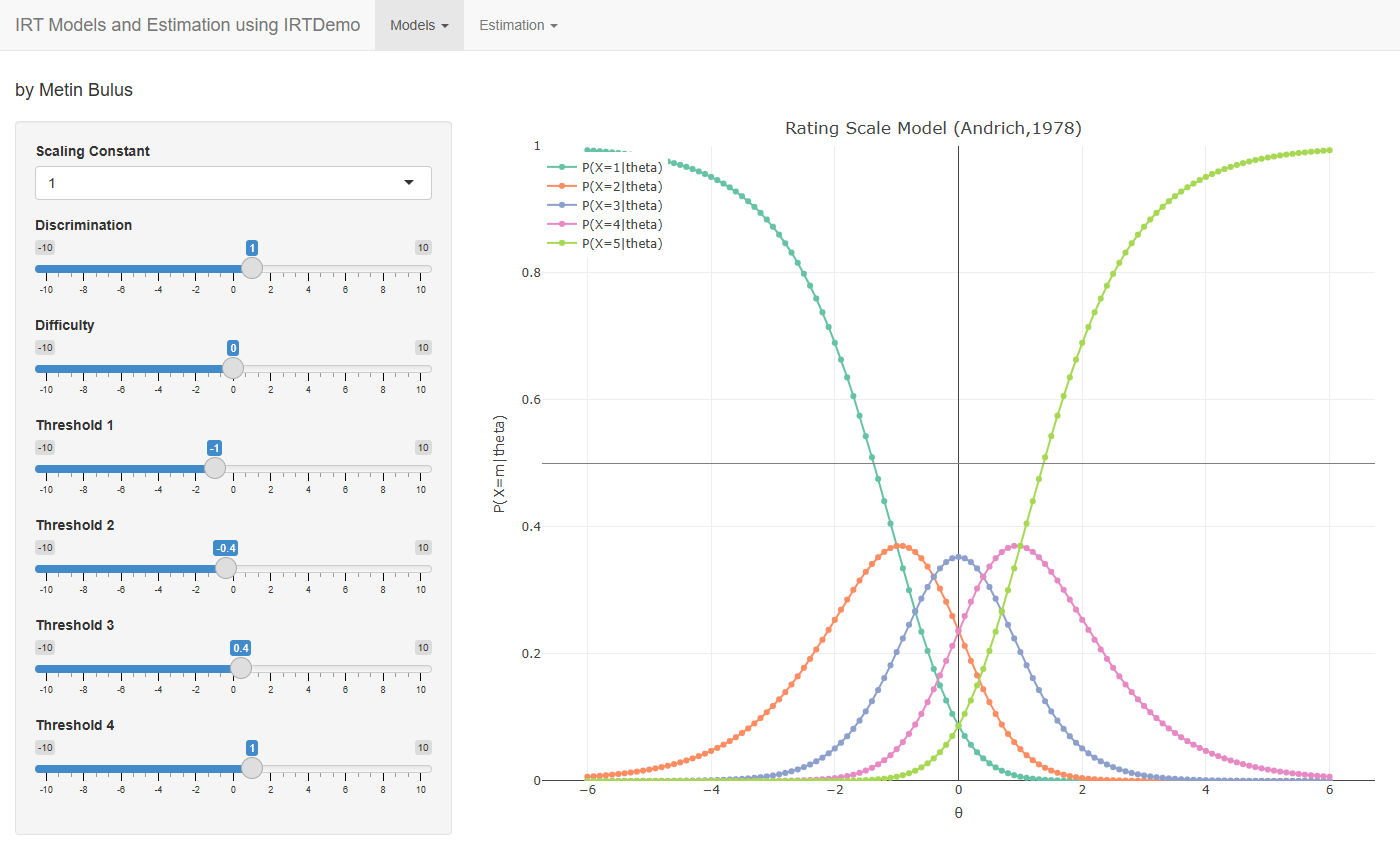Toggle P(X=5|theta) legend trace
1400x855 pixels.
tap(604, 243)
